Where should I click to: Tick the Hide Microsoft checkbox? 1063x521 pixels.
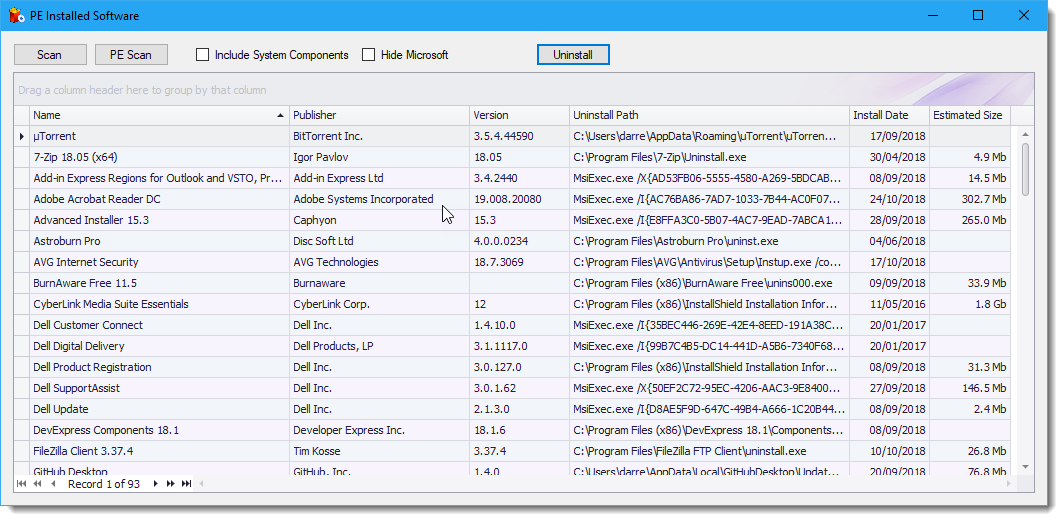pyautogui.click(x=369, y=55)
